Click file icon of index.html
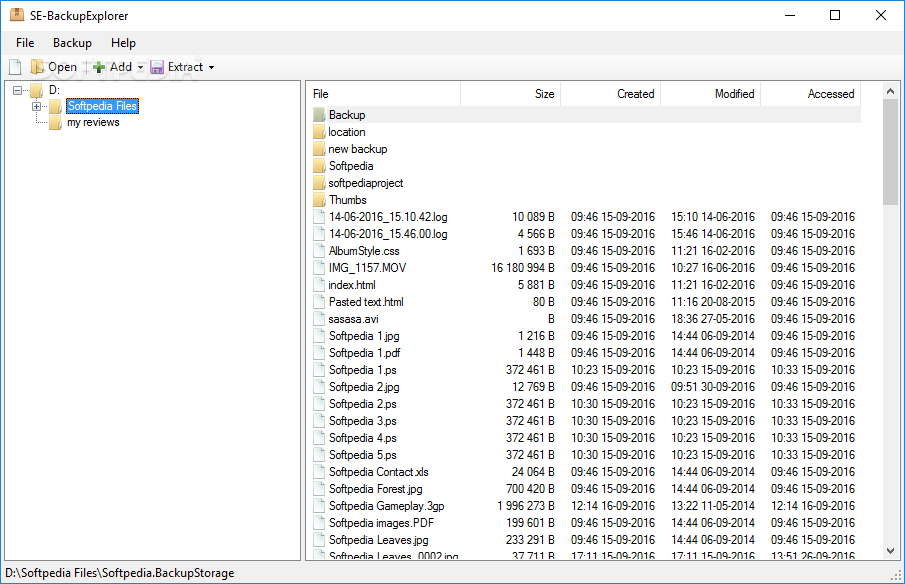Image resolution: width=905 pixels, height=584 pixels. [319, 285]
